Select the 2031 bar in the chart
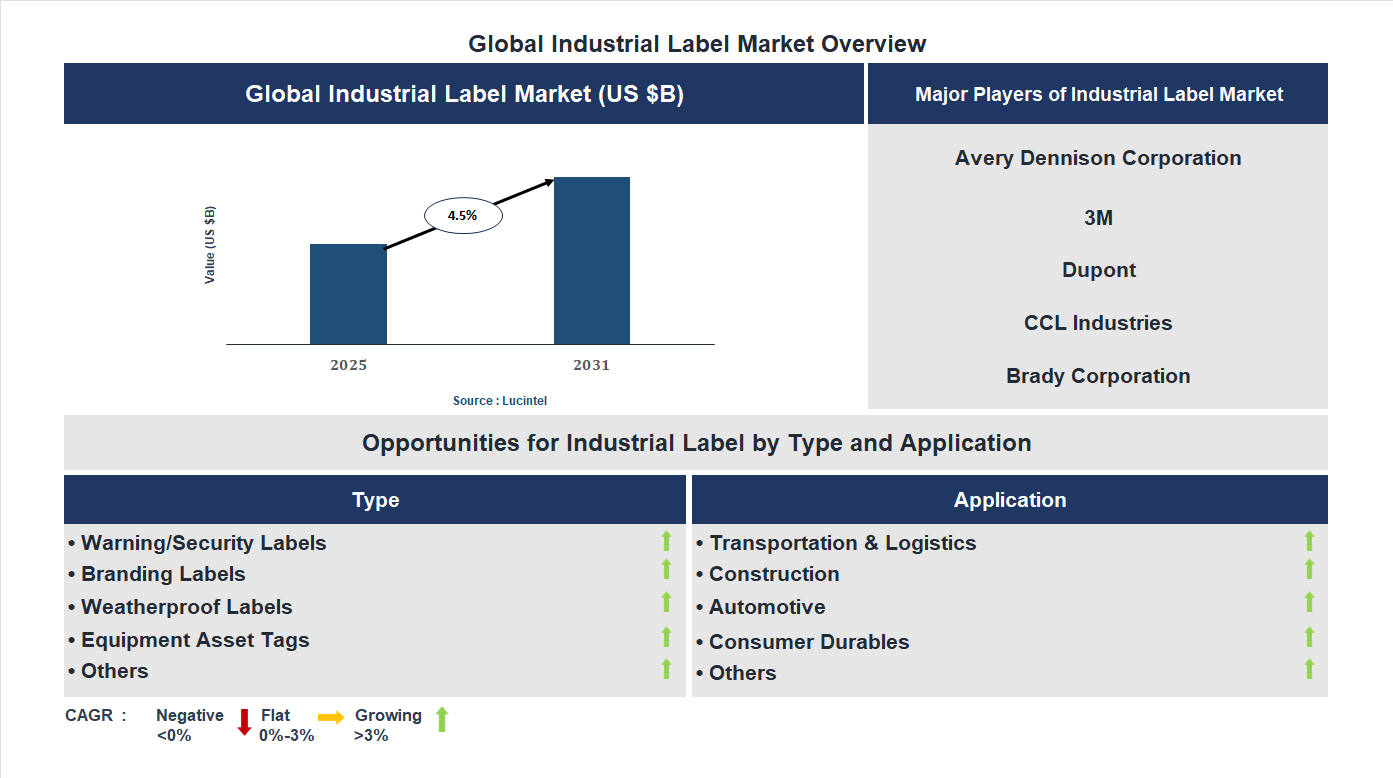This screenshot has width=1393, height=778. click(x=592, y=260)
